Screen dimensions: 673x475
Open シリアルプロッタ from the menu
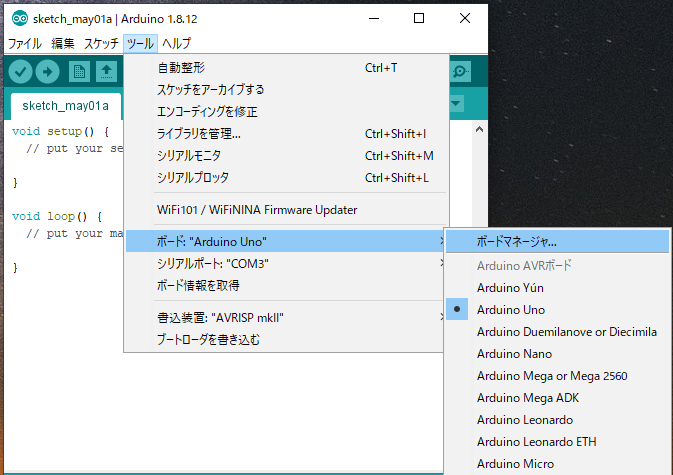click(286, 178)
